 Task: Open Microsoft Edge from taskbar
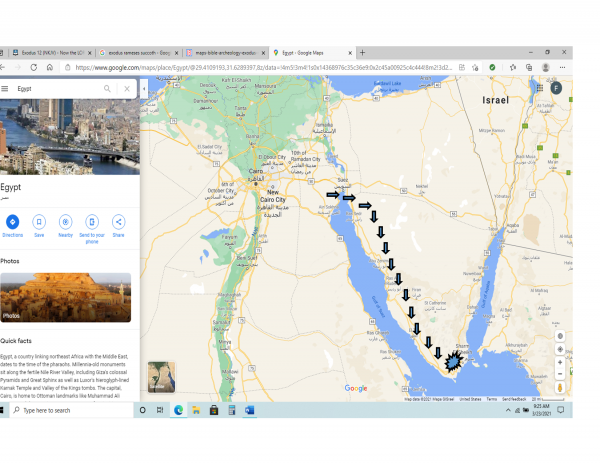pyautogui.click(x=178, y=410)
